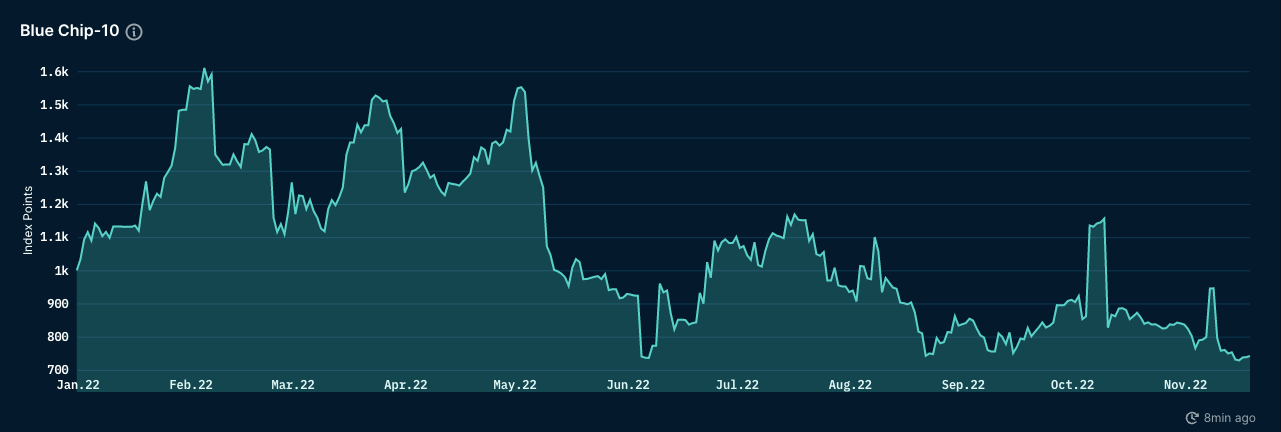Image resolution: width=1281 pixels, height=432 pixels.
Task: Click the Jul.22 x-axis label
Action: pyautogui.click(x=737, y=385)
